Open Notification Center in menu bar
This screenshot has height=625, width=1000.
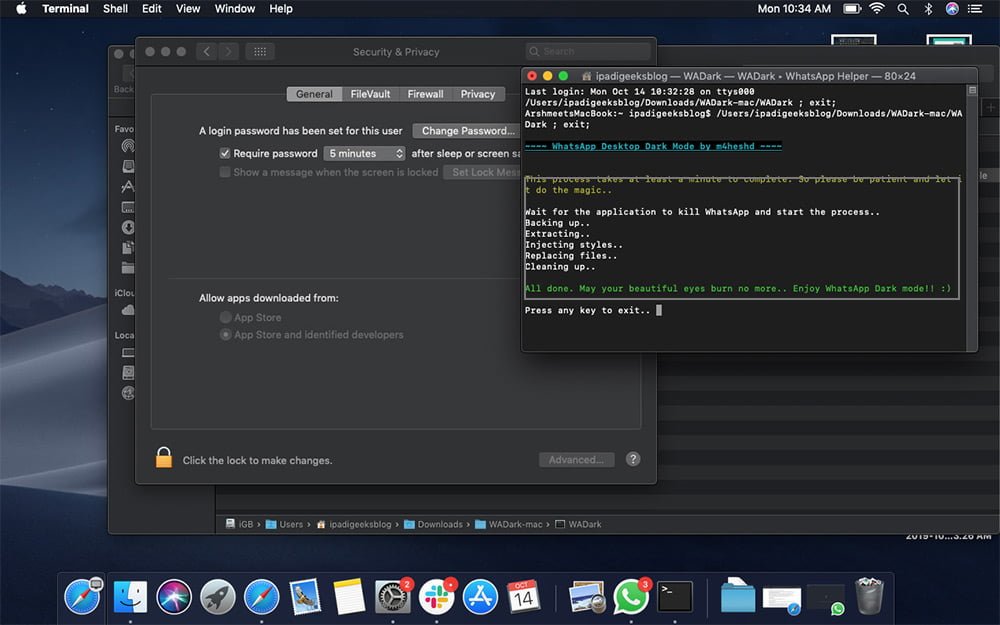tap(975, 9)
